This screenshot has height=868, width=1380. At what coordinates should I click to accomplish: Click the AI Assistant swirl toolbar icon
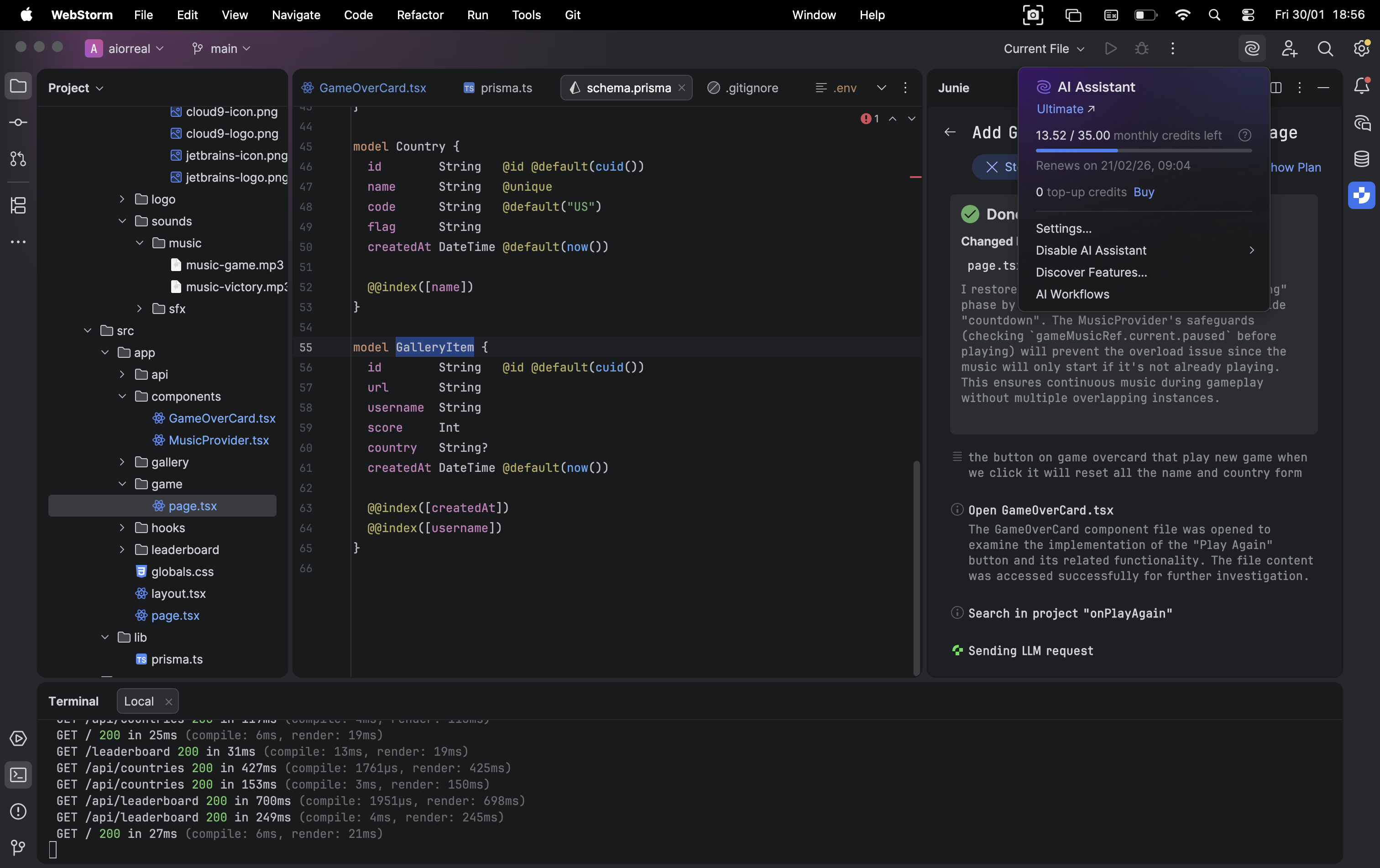1252,49
